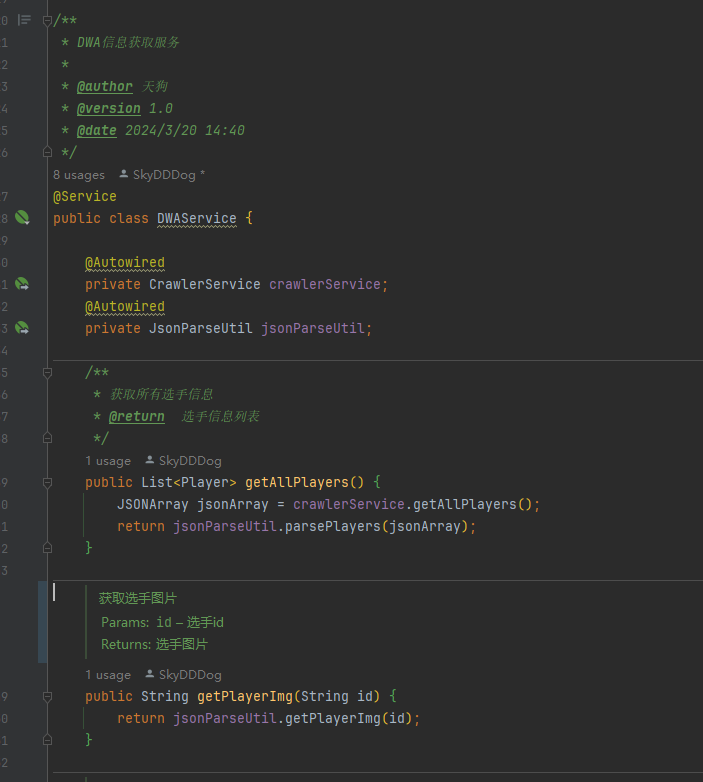Click the getPlayerImg method declaration name
The width and height of the screenshot is (703, 782).
pos(245,696)
